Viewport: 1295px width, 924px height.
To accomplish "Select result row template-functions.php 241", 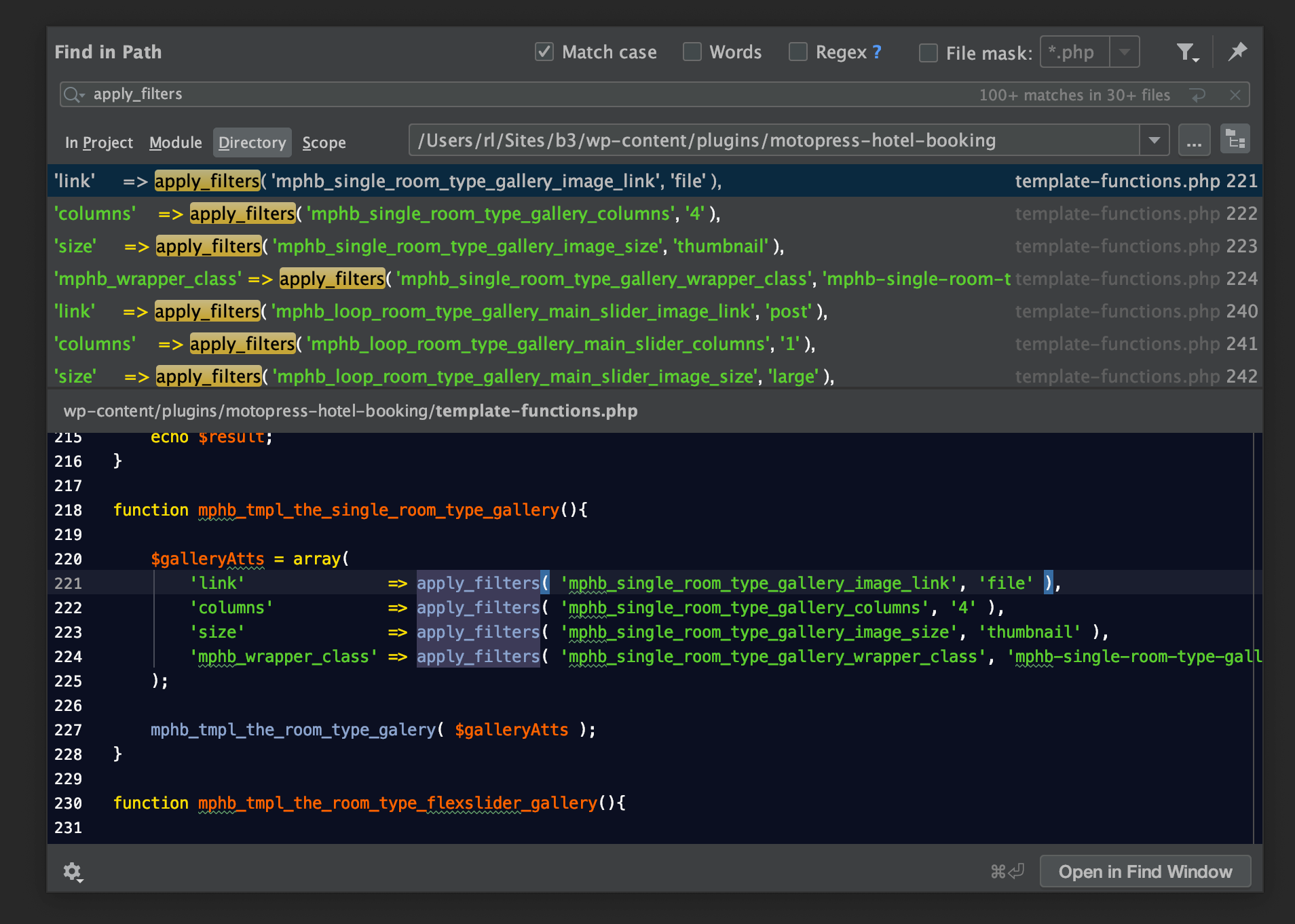I will [655, 344].
